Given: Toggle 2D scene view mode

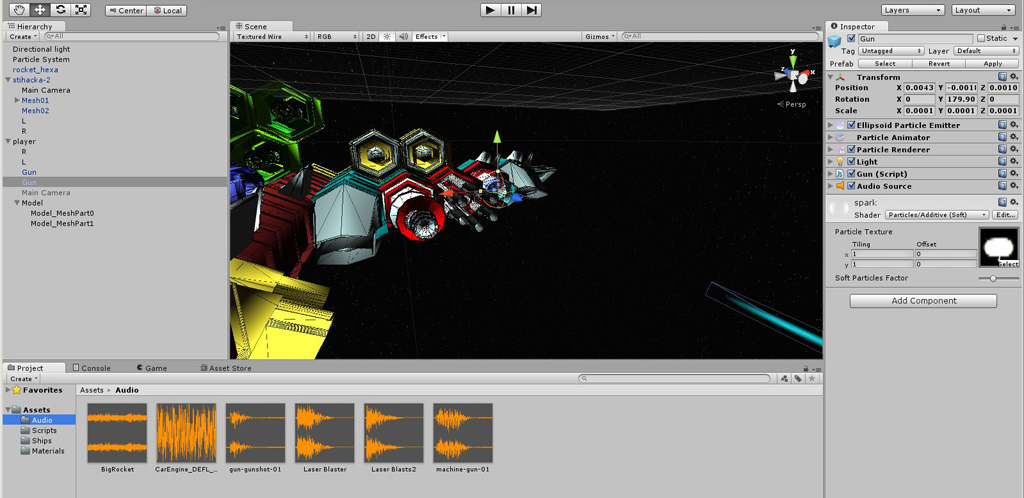Looking at the screenshot, I should 371,37.
